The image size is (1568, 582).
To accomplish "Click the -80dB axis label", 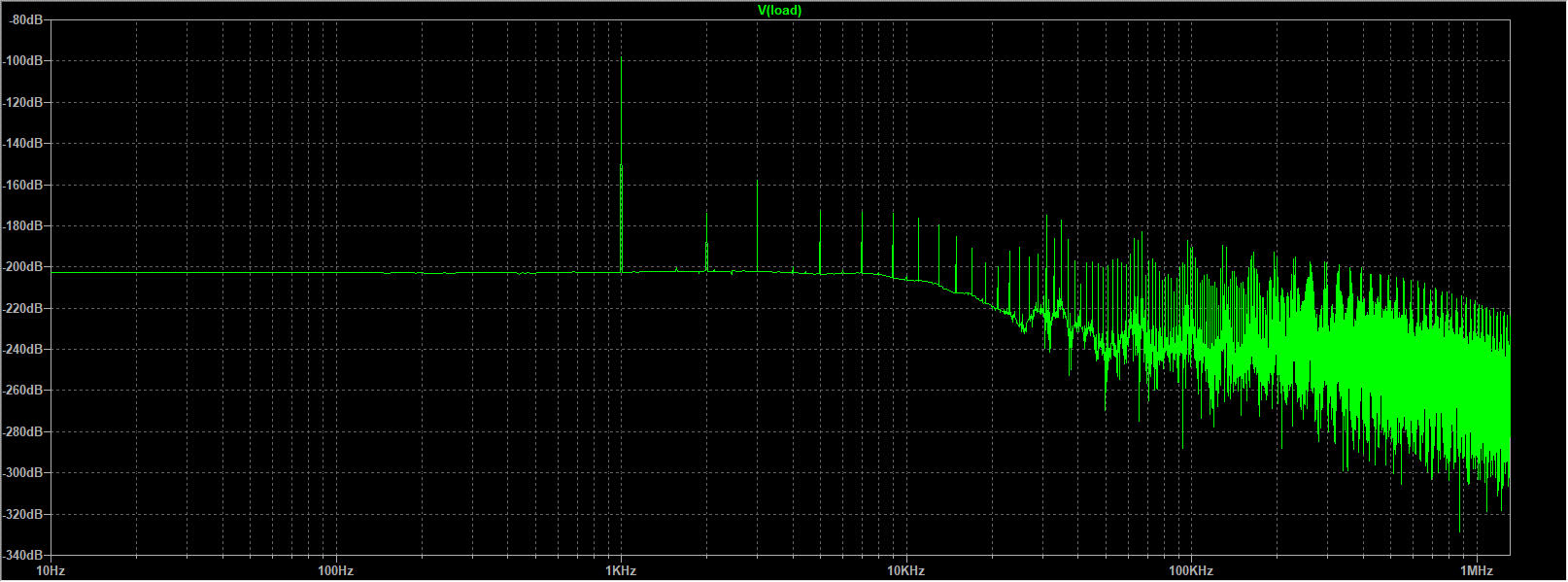I will pyautogui.click(x=26, y=19).
